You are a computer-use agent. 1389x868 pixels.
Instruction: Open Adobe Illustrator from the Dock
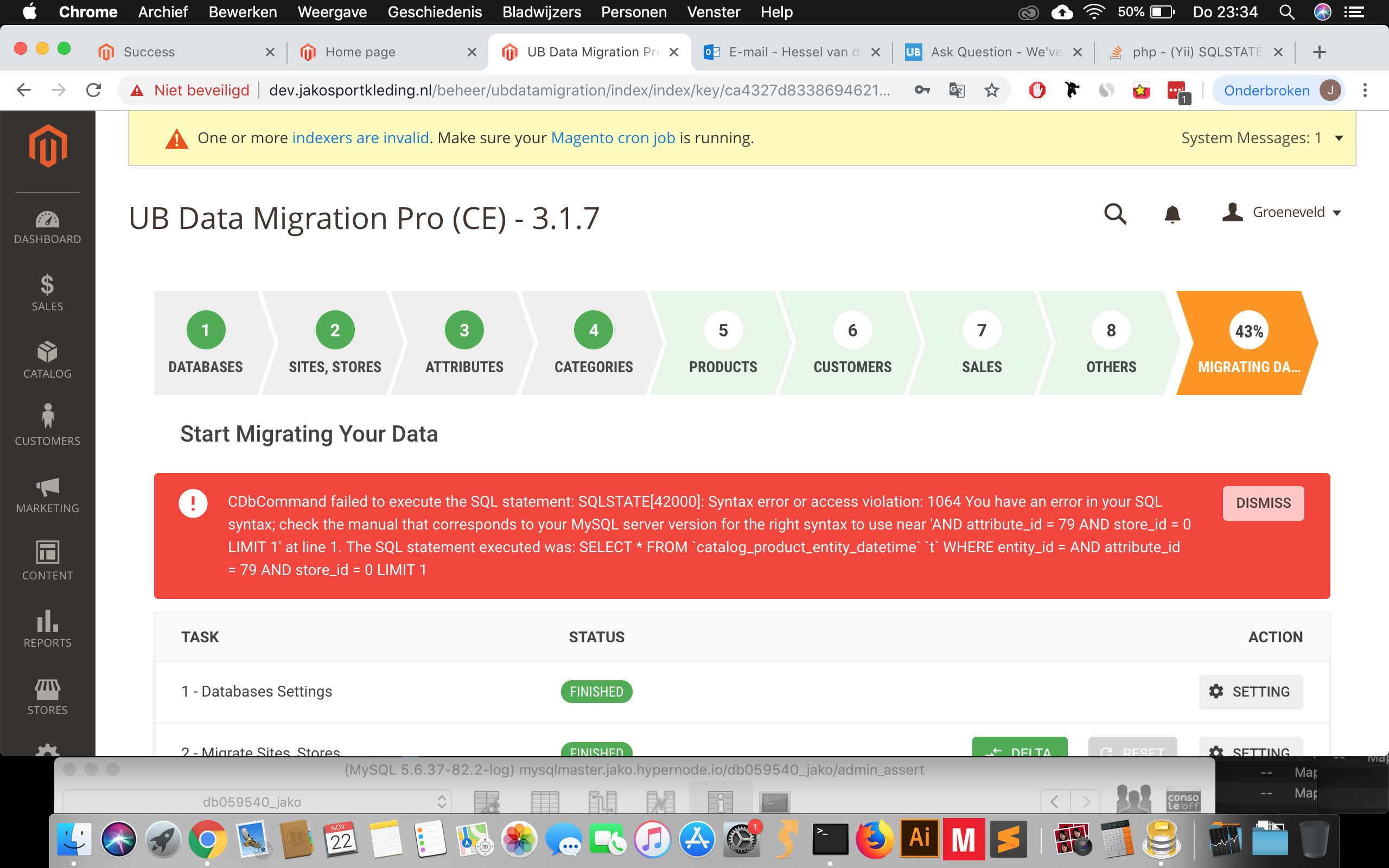[x=920, y=838]
